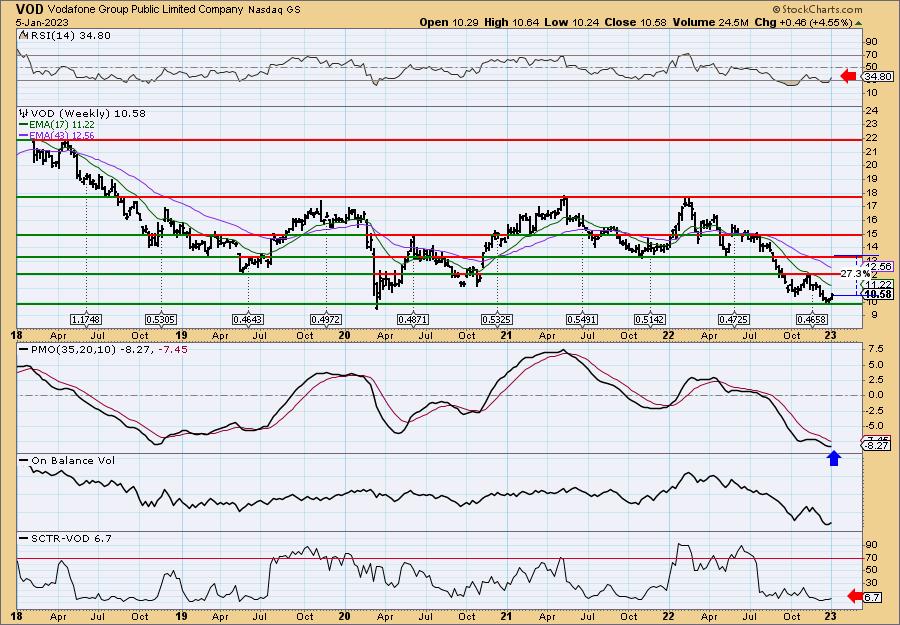Click the Nasdaq GS exchange label
Screen dimensions: 900x625
point(274,10)
